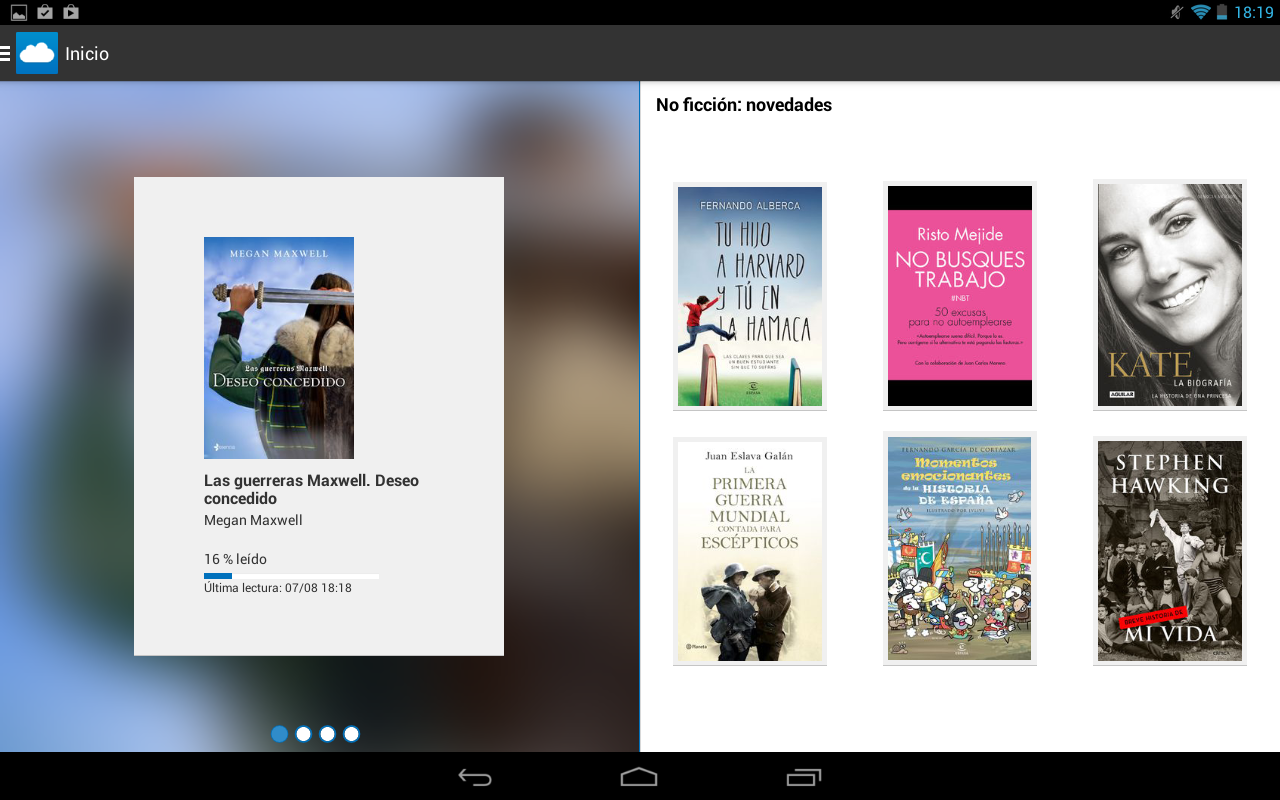Tap the Android Back navigation button
This screenshot has width=1280, height=800.
(475, 777)
